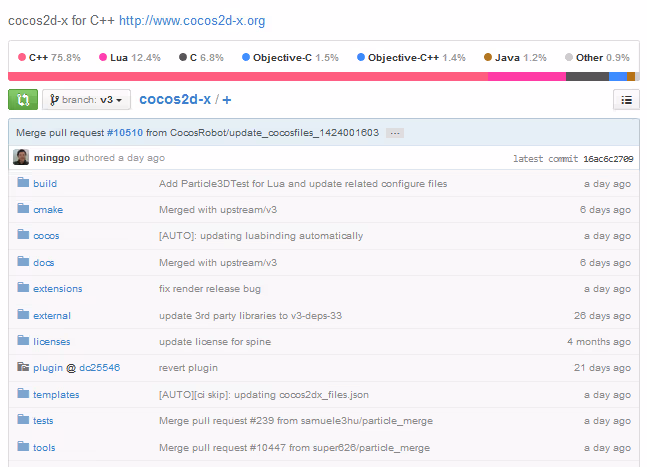Open 'Merge pull request #10447' commit
The image size is (647, 467).
(294, 448)
